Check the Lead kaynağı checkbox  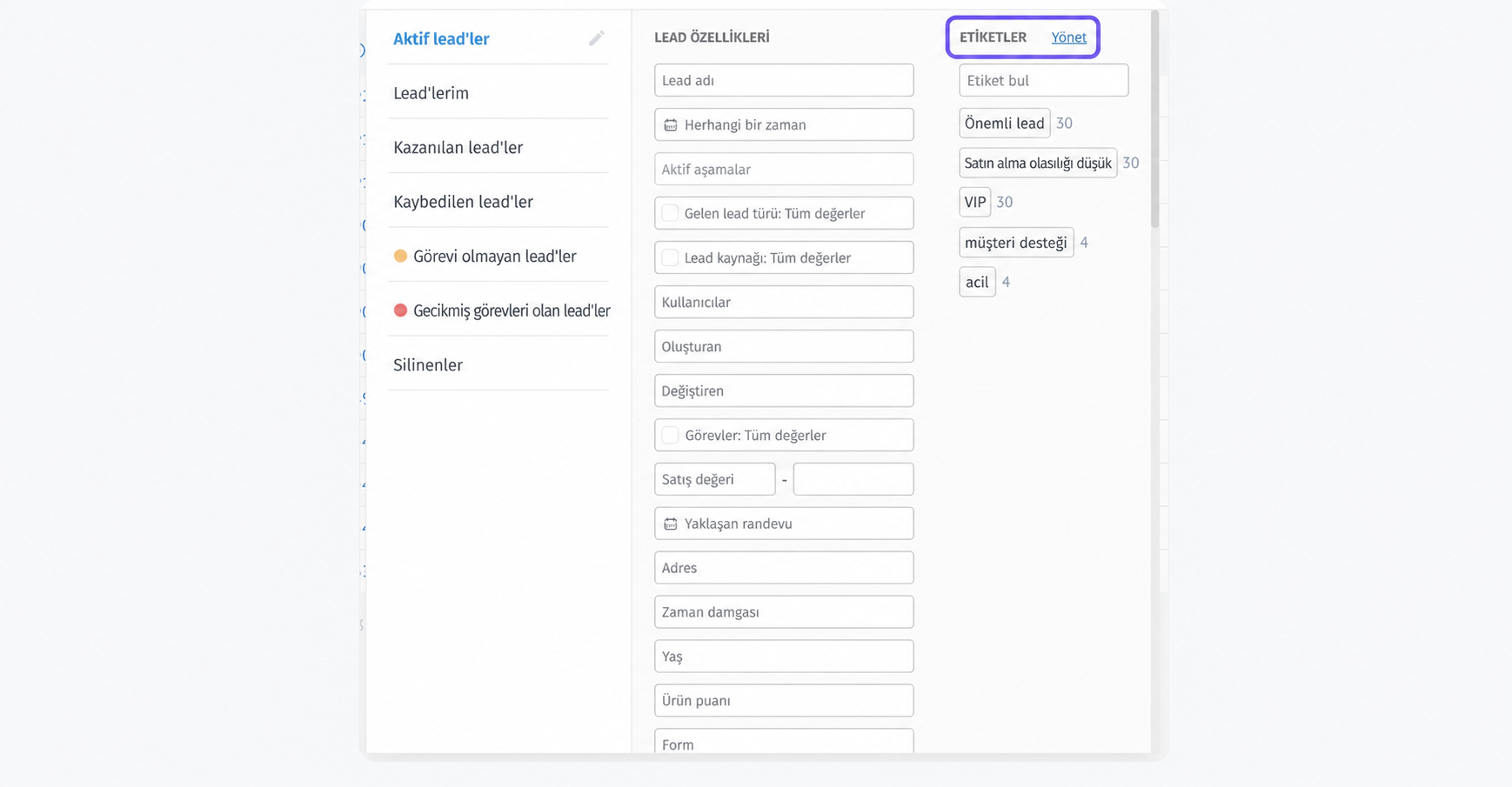[x=670, y=257]
